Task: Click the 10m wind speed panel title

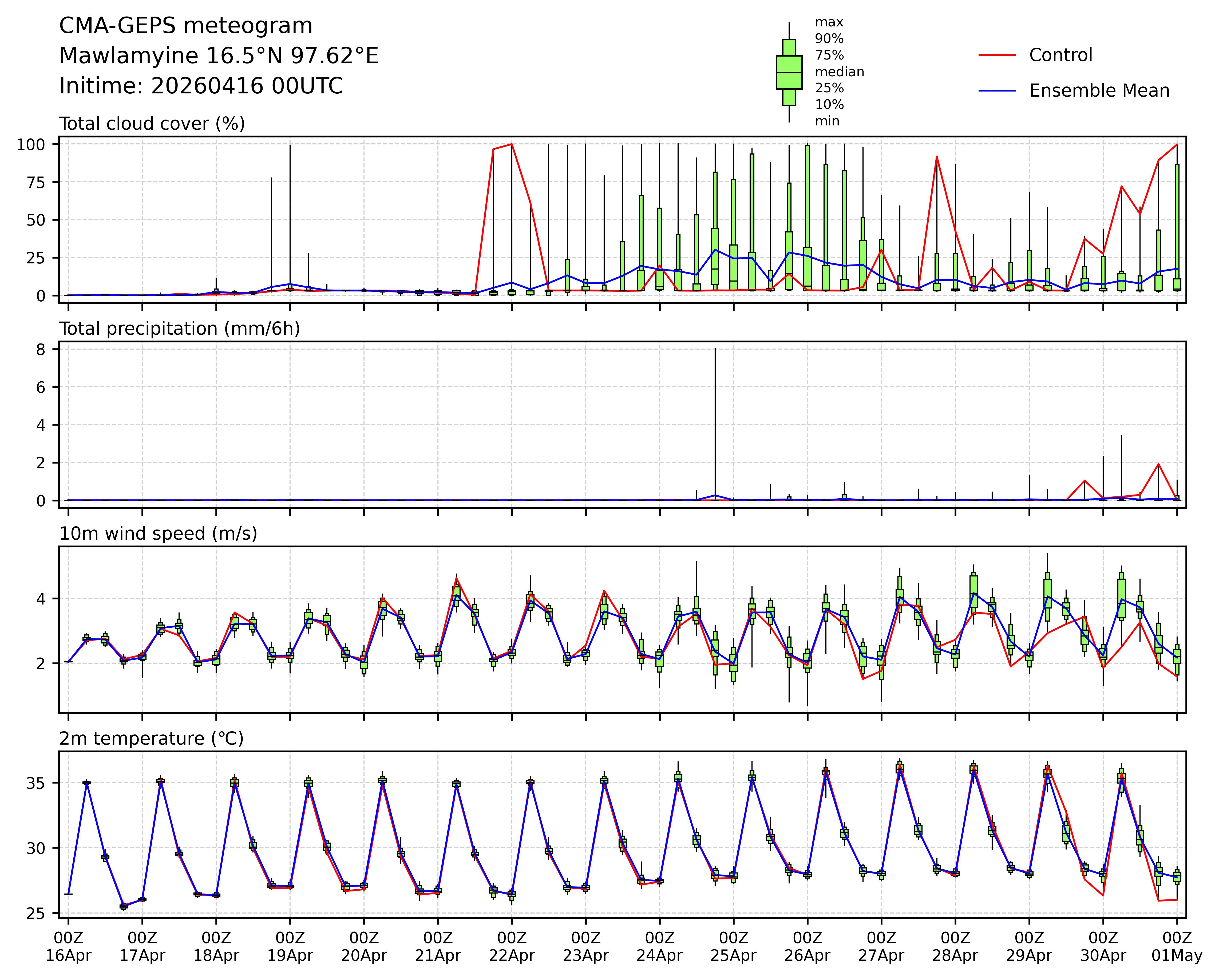Action: tap(158, 533)
